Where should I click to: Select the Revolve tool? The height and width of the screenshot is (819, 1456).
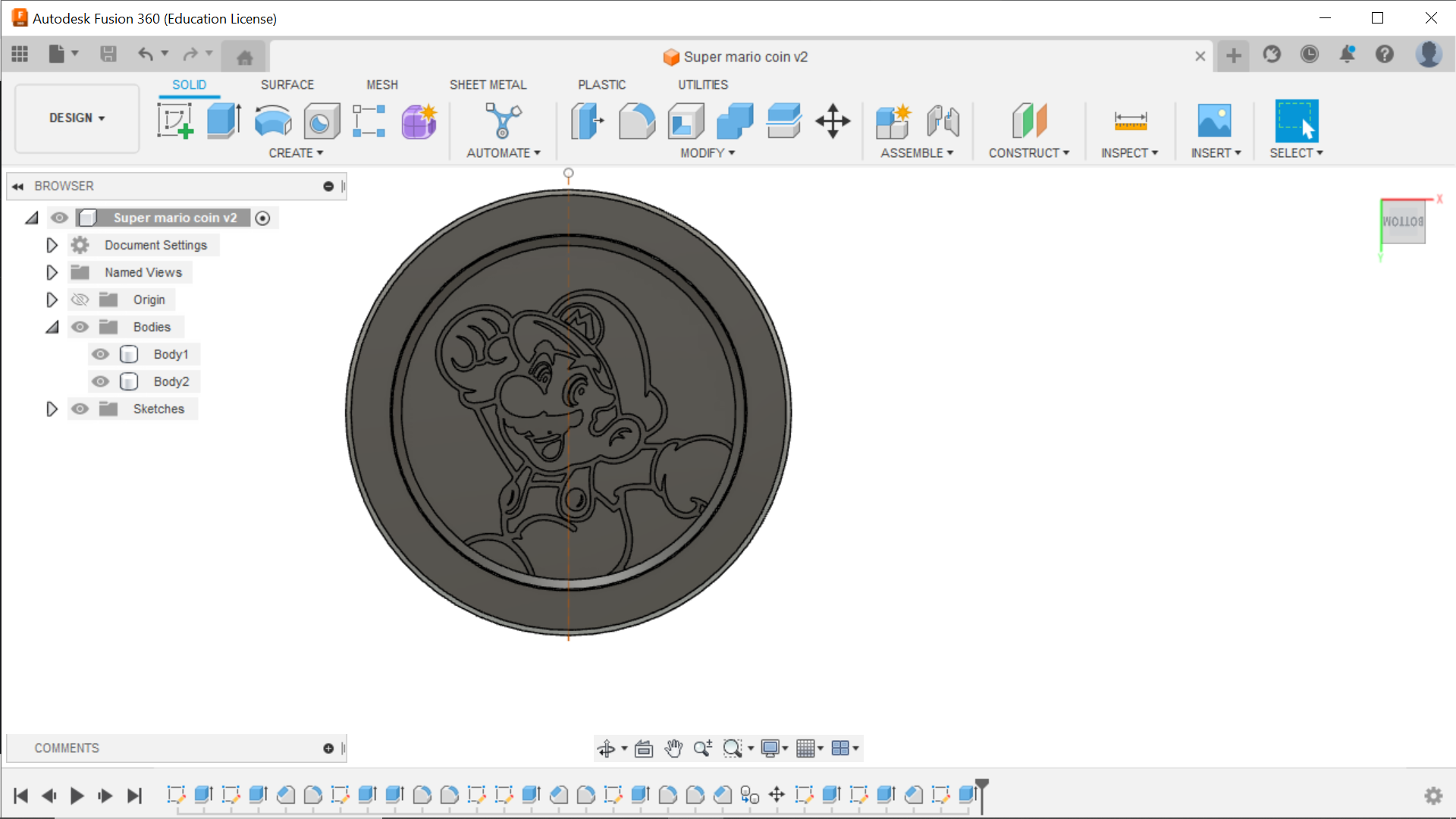pyautogui.click(x=273, y=121)
